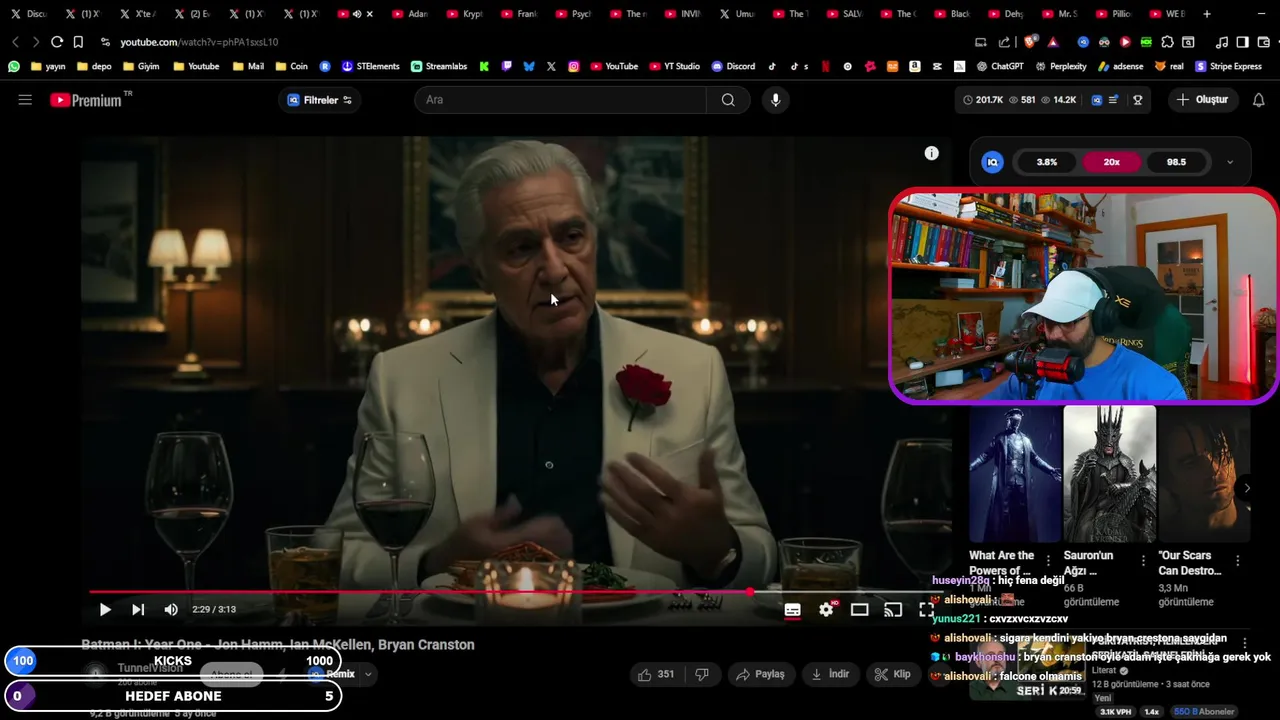Mute the playing YouTube tab
This screenshot has height=720, width=1280.
(x=357, y=14)
